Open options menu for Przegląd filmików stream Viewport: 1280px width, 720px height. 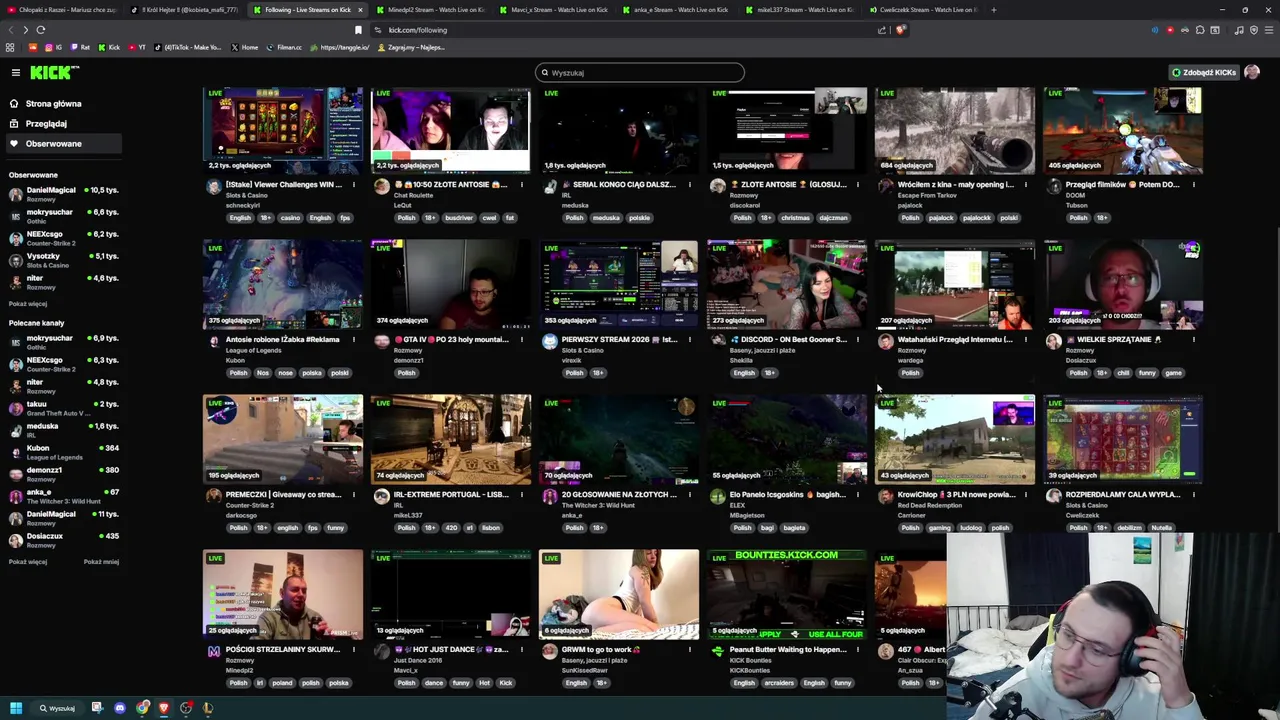[1193, 184]
